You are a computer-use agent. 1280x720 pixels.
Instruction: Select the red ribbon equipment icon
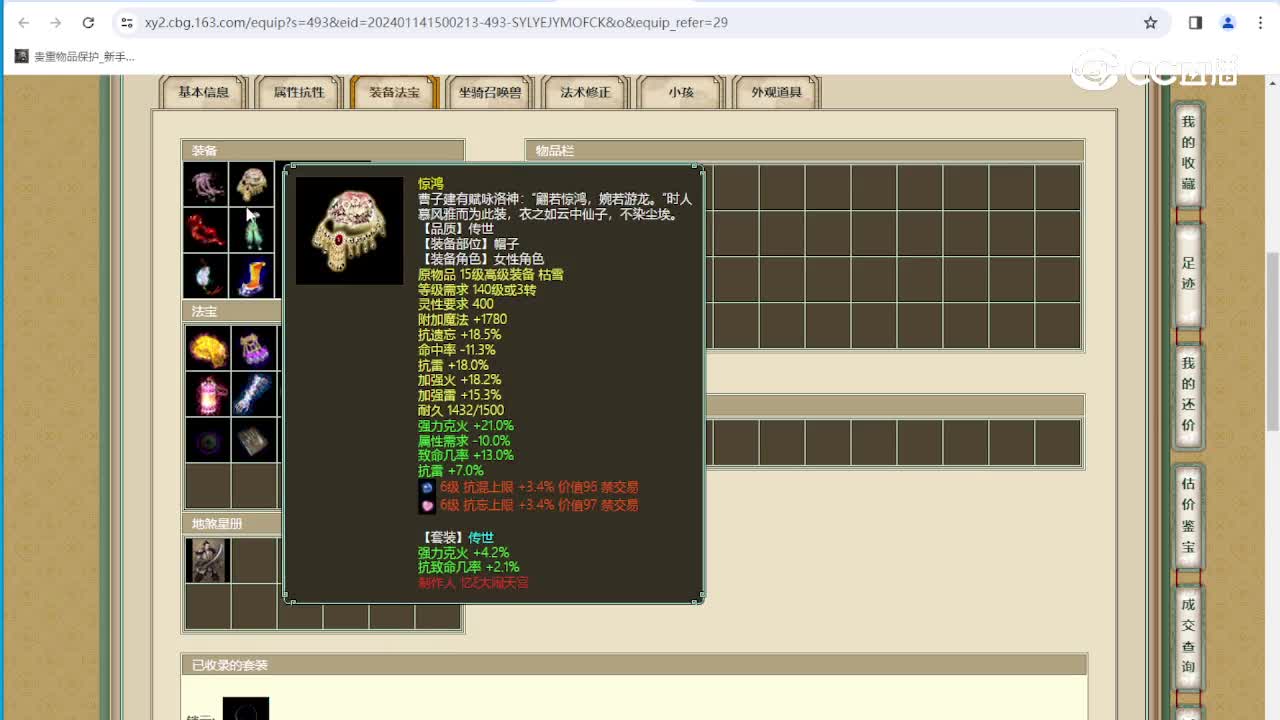click(x=207, y=230)
